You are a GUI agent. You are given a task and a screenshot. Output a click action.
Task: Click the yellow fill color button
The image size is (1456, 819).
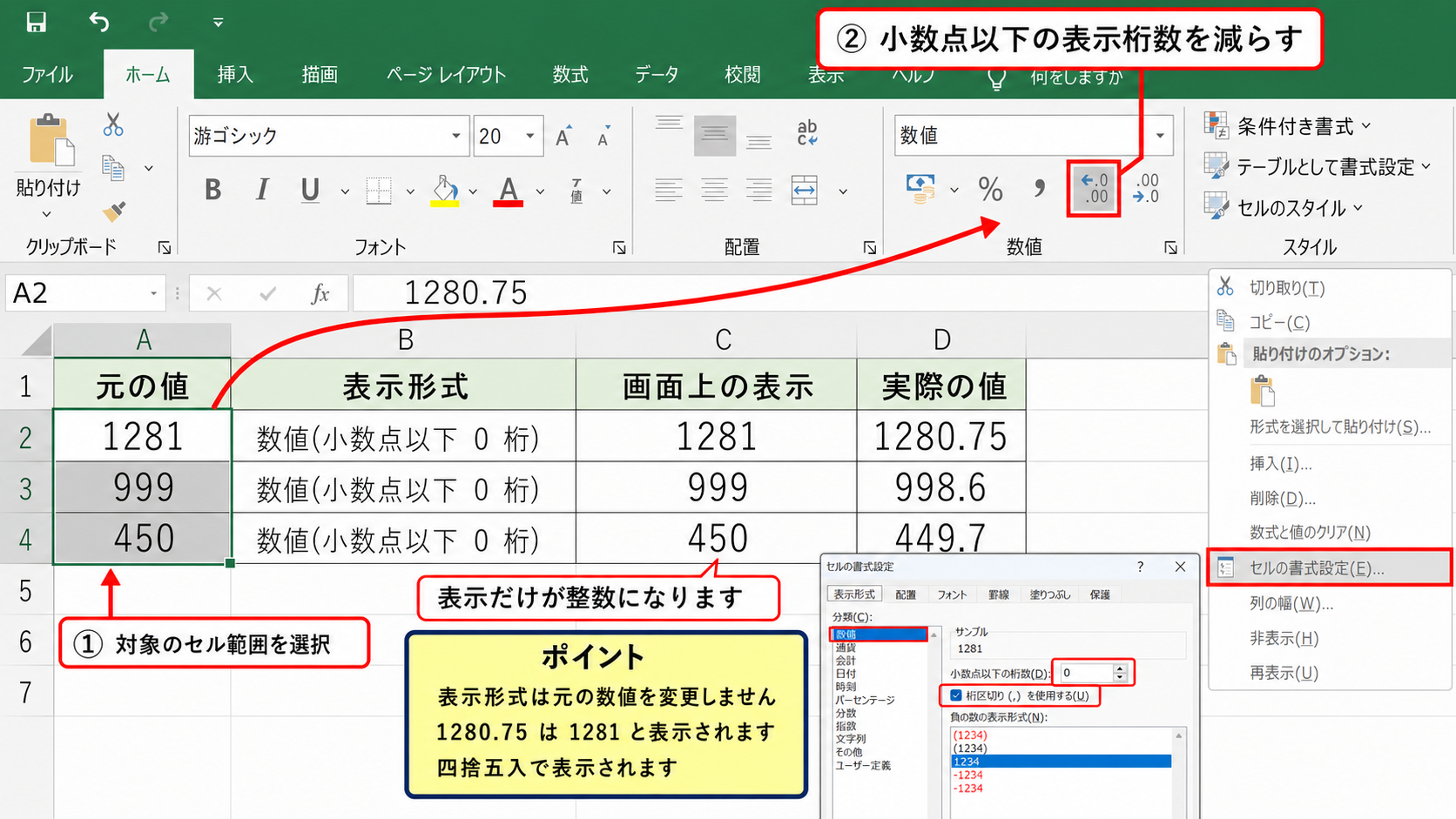tap(445, 191)
